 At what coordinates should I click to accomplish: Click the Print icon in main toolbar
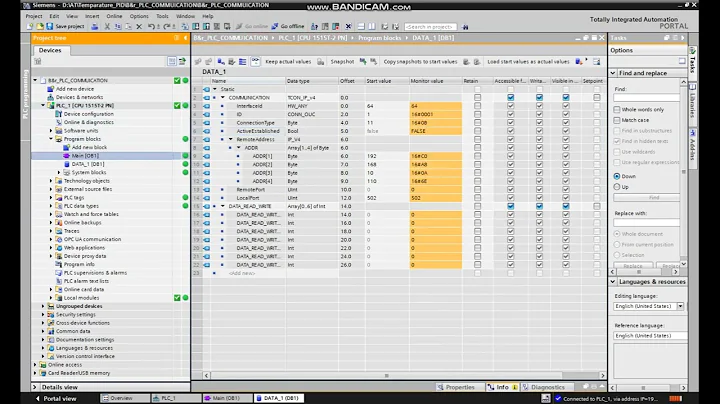click(95, 26)
